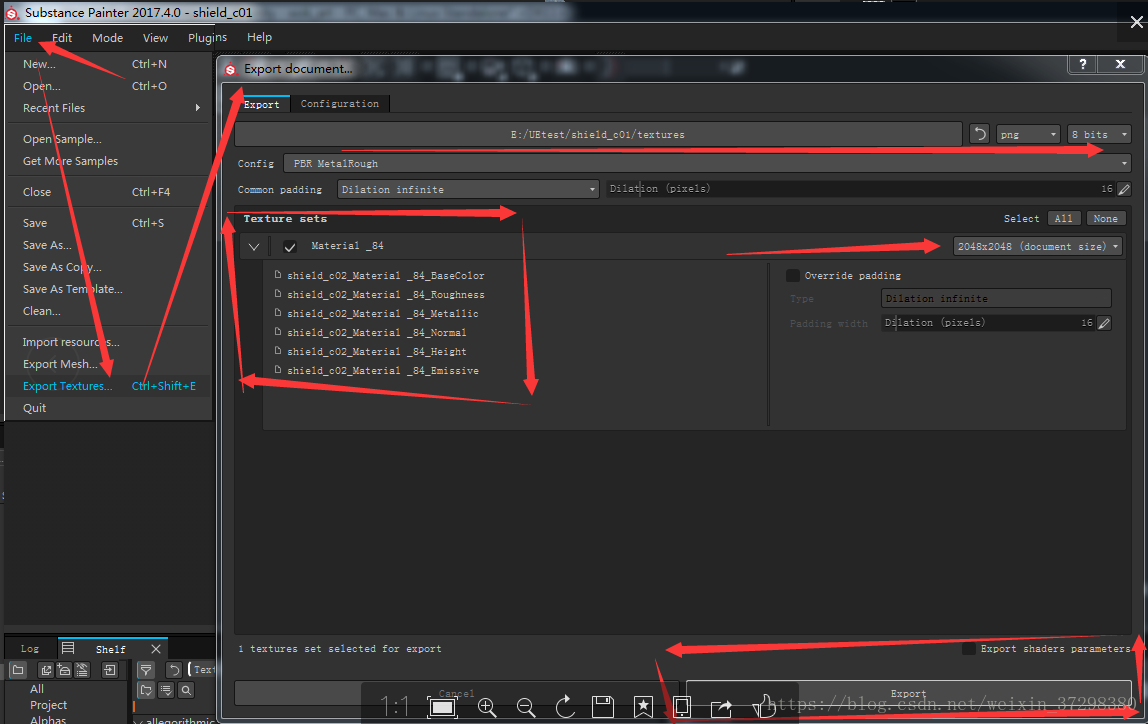Screen dimensions: 1148x724
Task: Open the Override padding Type field
Action: click(x=996, y=298)
